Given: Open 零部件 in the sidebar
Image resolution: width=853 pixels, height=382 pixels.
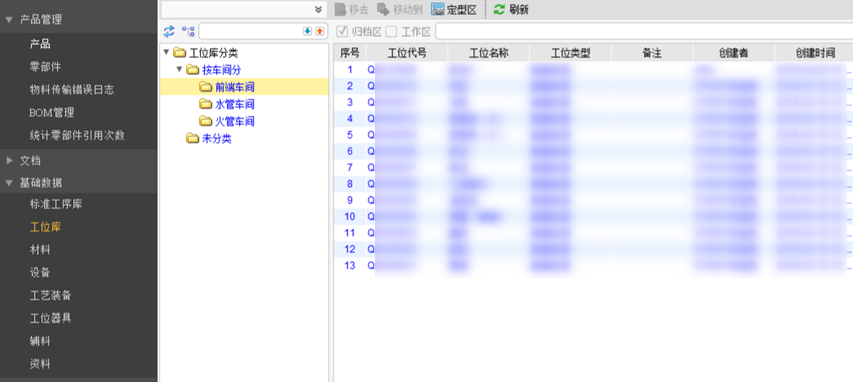Looking at the screenshot, I should [45, 67].
